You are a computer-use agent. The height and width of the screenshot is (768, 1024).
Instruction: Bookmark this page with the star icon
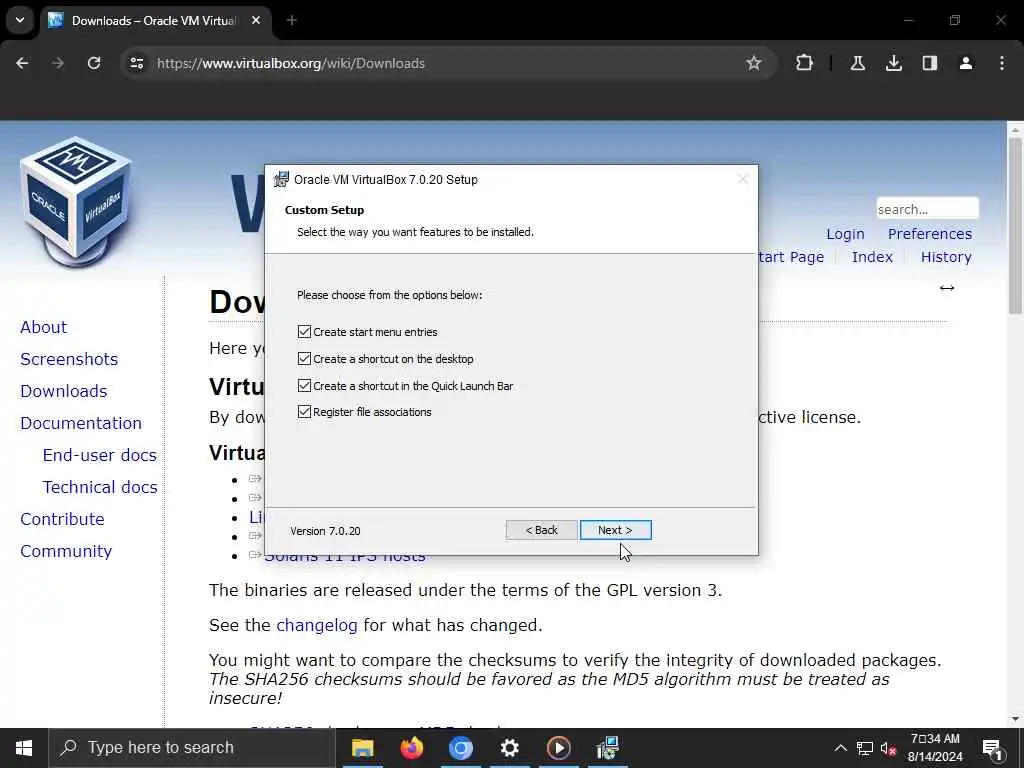[x=754, y=63]
